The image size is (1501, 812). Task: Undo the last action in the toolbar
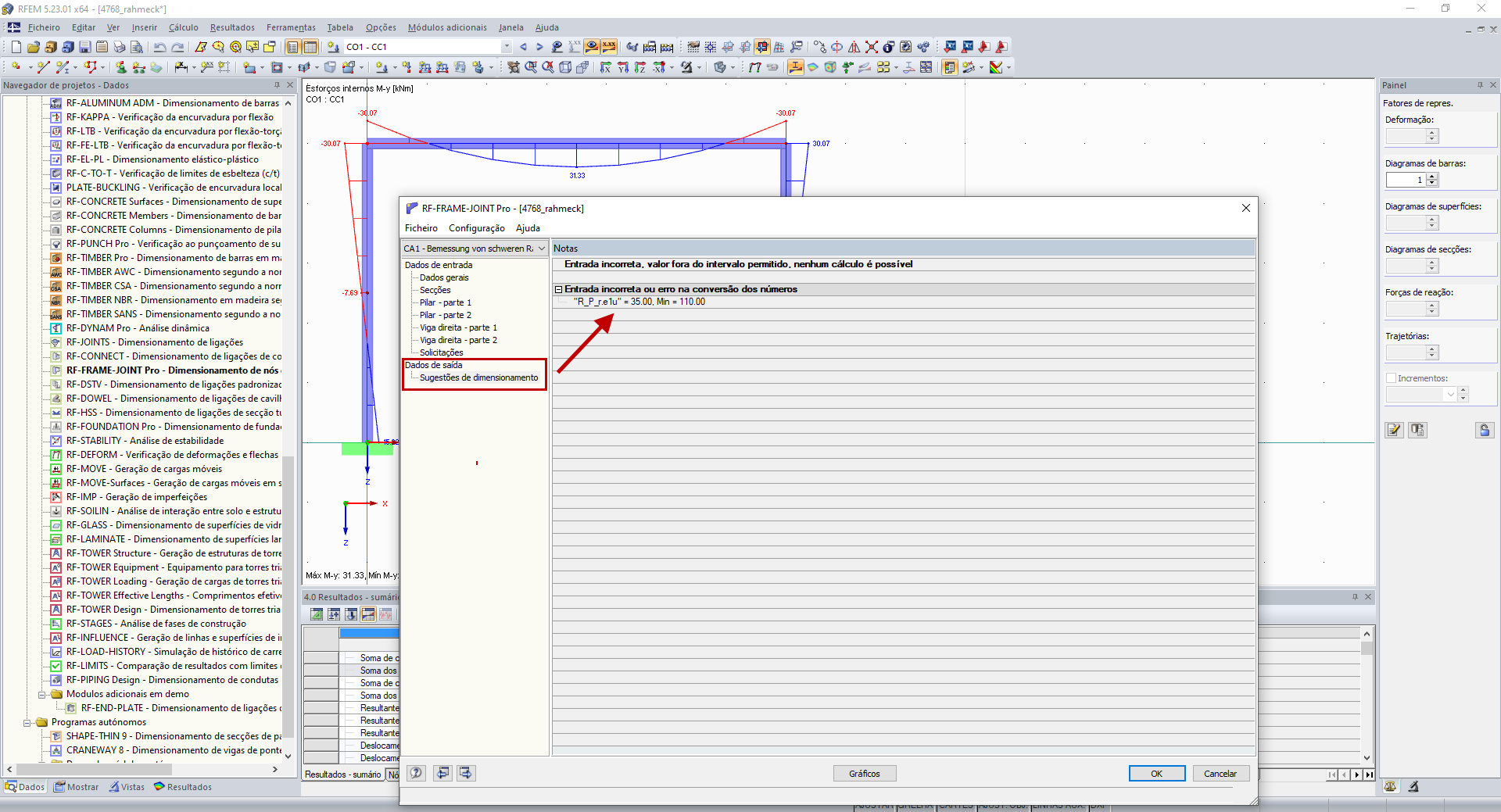[159, 47]
